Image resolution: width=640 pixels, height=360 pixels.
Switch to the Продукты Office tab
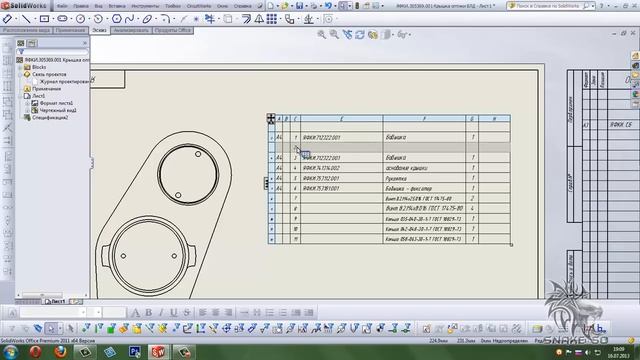pyautogui.click(x=173, y=30)
